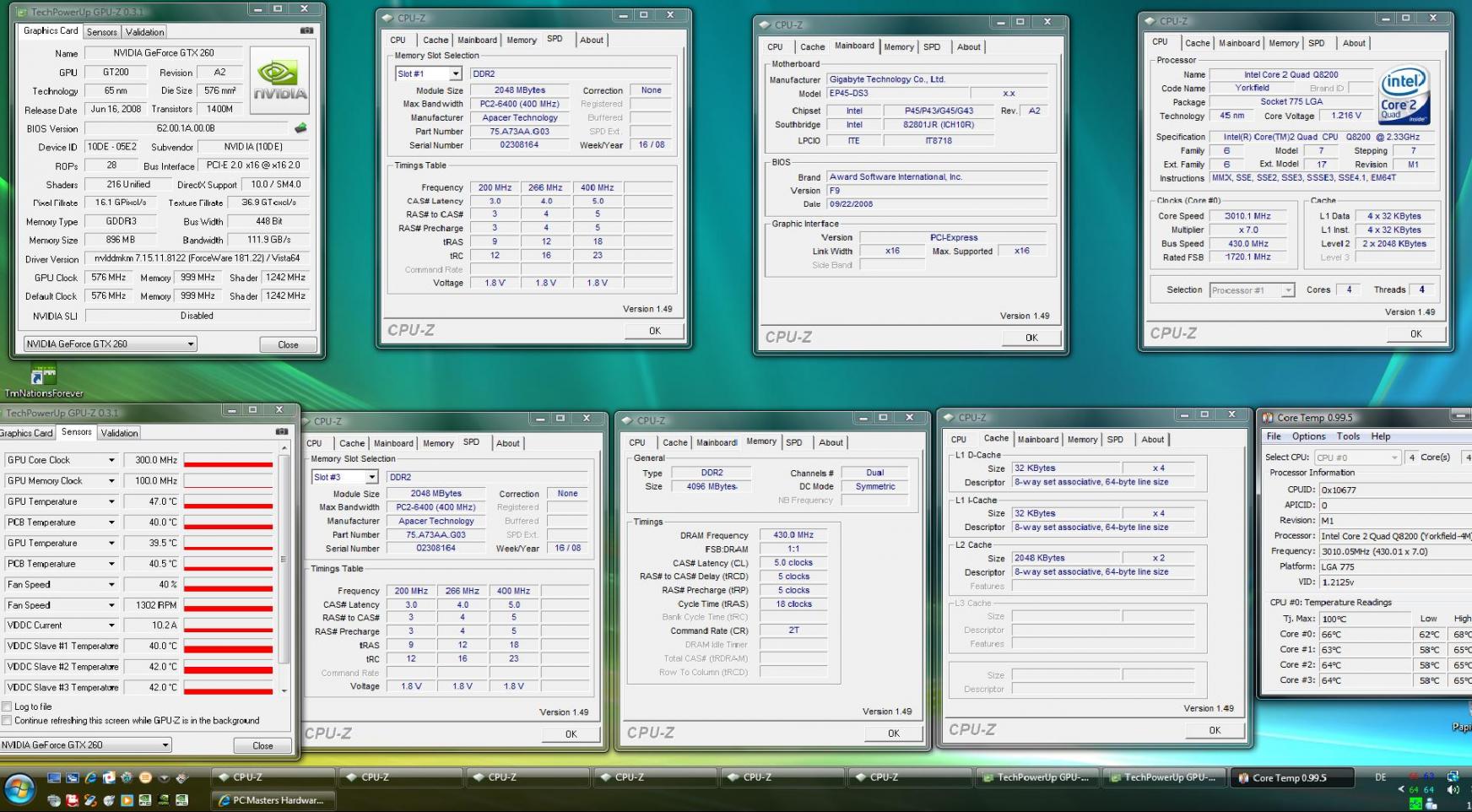Click Close in GPU-Z Sensors window
The width and height of the screenshot is (1472, 812).
pos(262,745)
